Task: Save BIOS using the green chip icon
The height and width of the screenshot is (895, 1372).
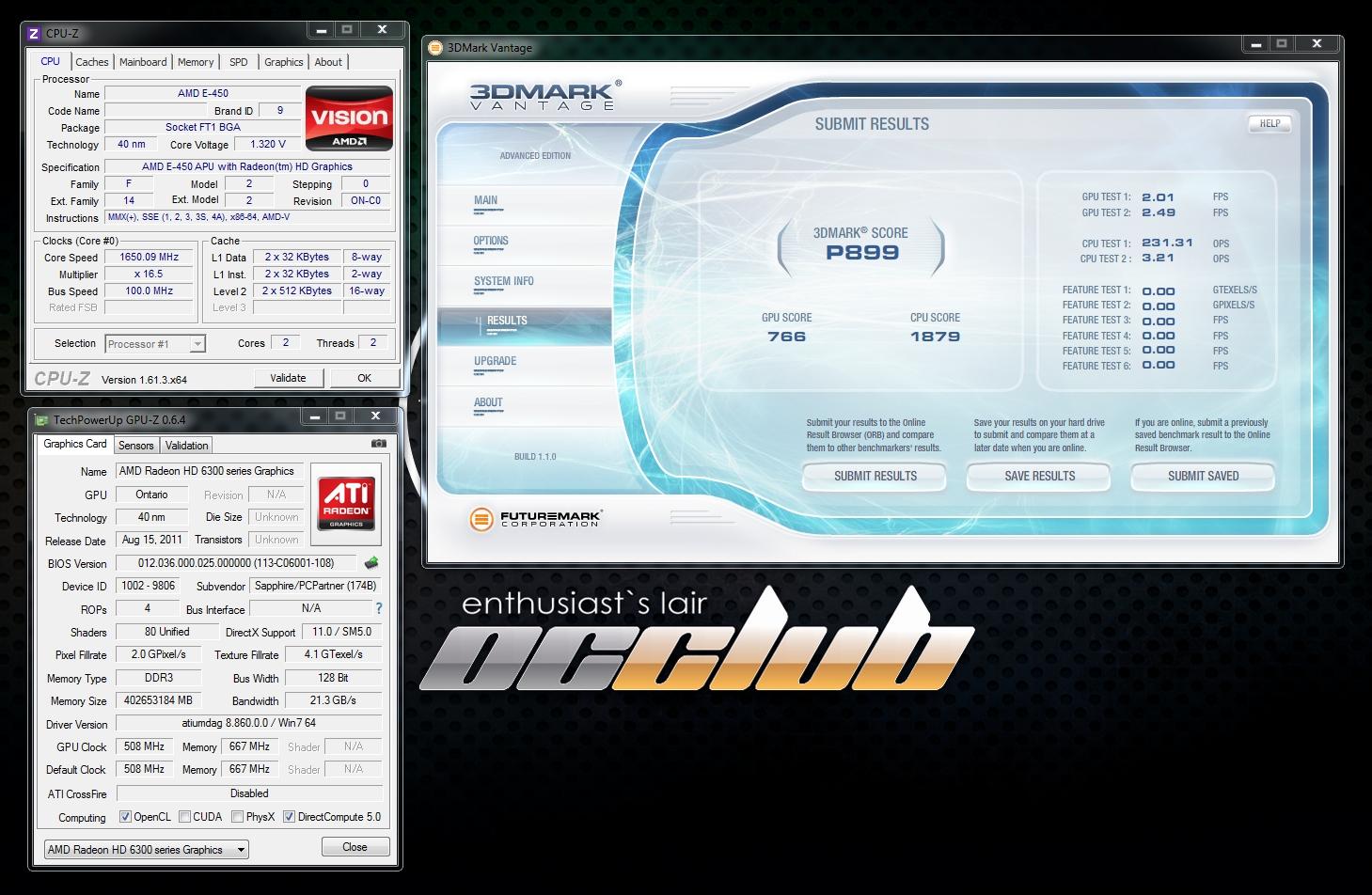Action: pos(372,563)
